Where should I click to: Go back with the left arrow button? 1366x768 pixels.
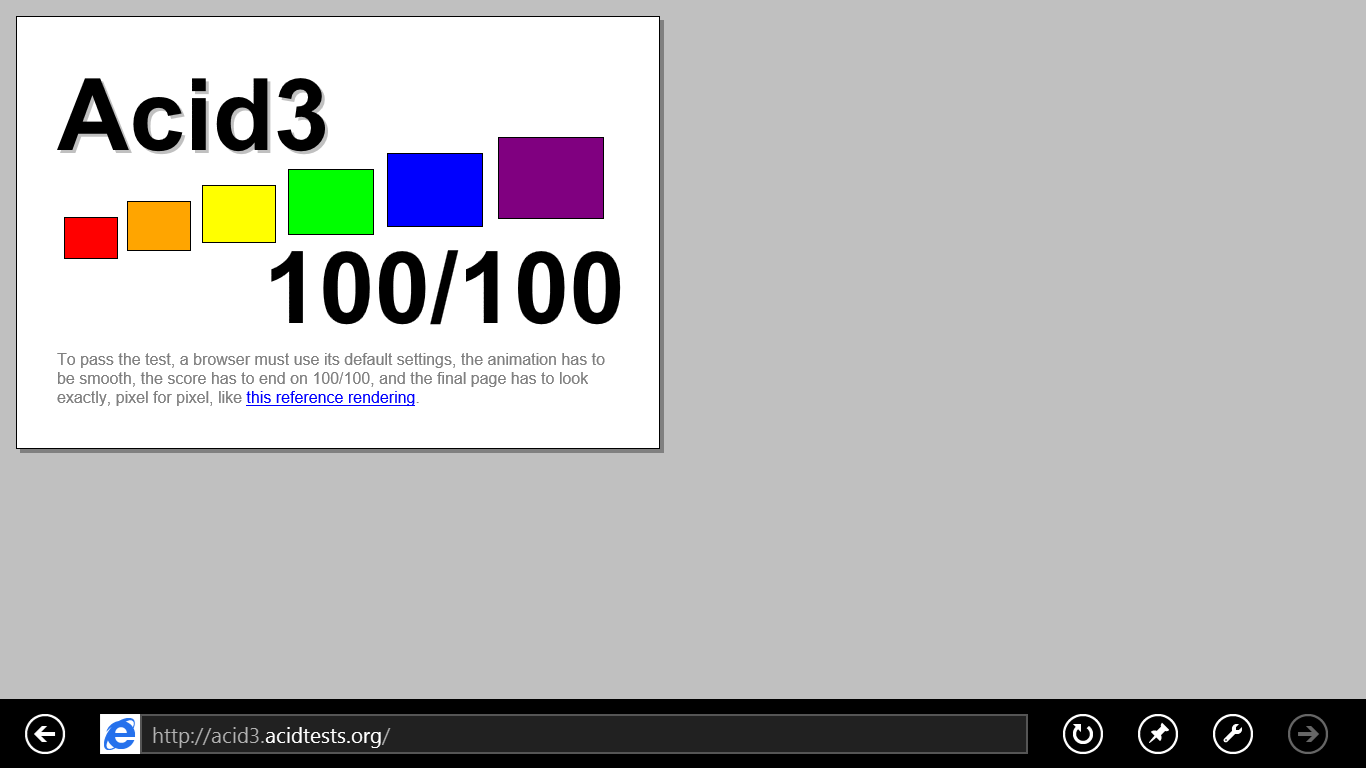click(x=45, y=734)
